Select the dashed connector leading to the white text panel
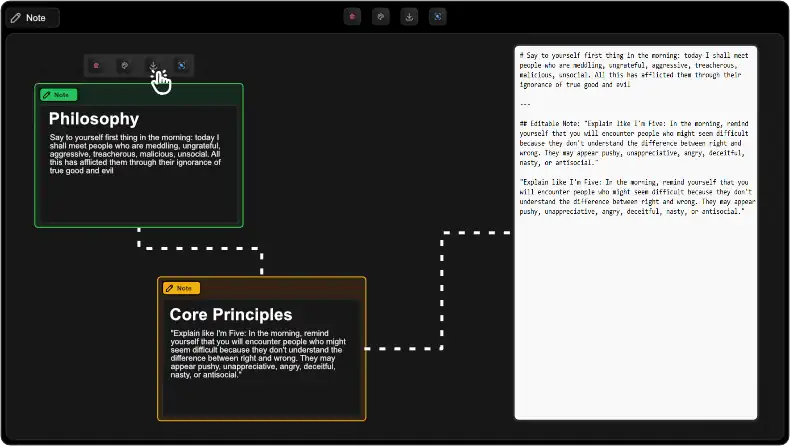This screenshot has width=790, height=446. click(441, 290)
